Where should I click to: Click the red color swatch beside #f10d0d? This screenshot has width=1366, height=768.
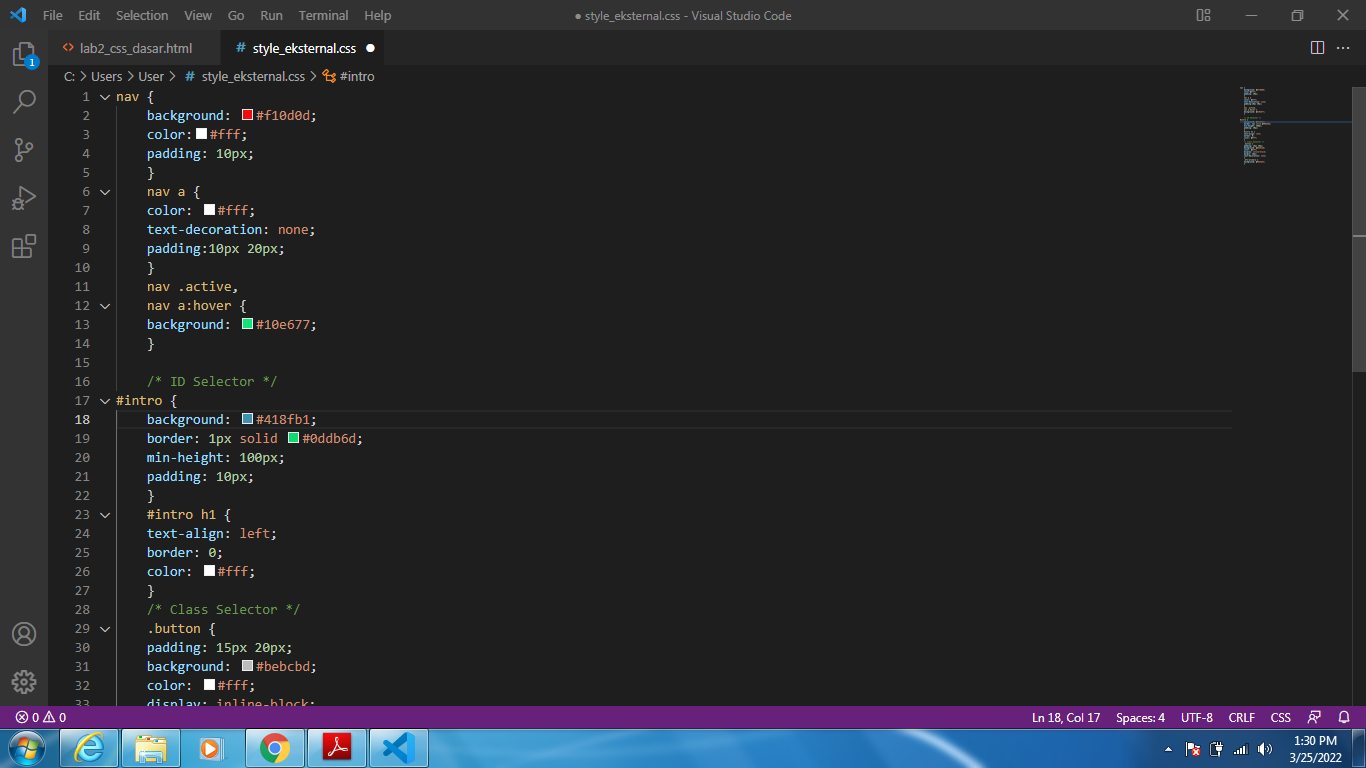(246, 114)
